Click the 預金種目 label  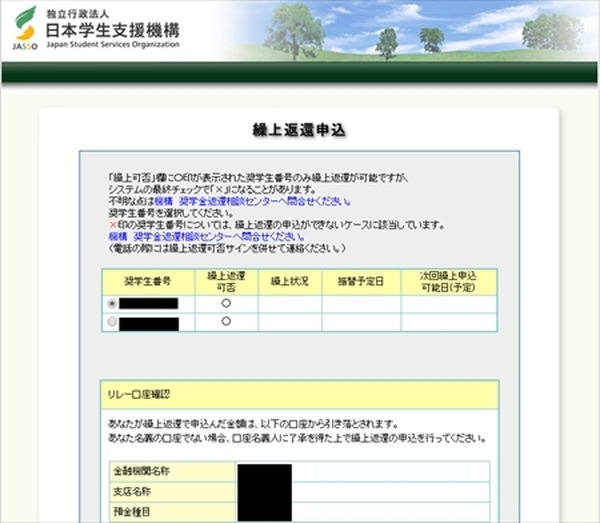(x=132, y=512)
